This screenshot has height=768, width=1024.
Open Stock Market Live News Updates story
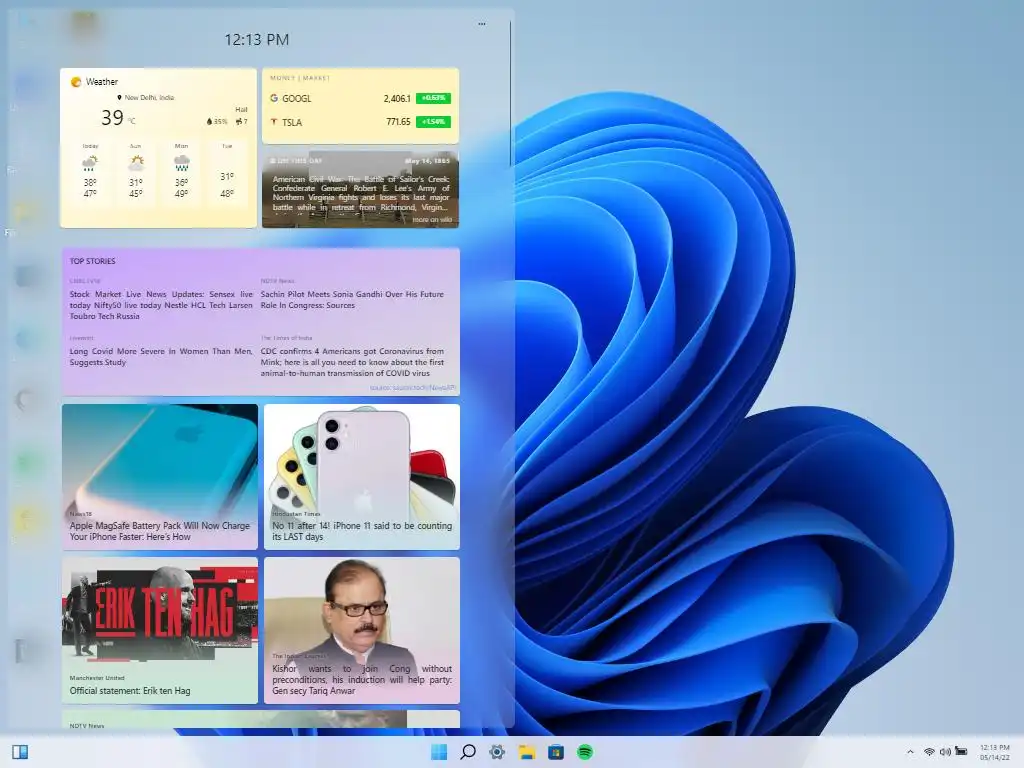coord(161,305)
